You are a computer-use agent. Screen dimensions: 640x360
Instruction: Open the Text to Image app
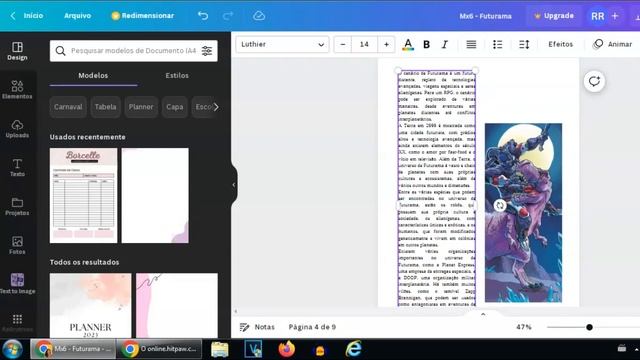pos(17,284)
